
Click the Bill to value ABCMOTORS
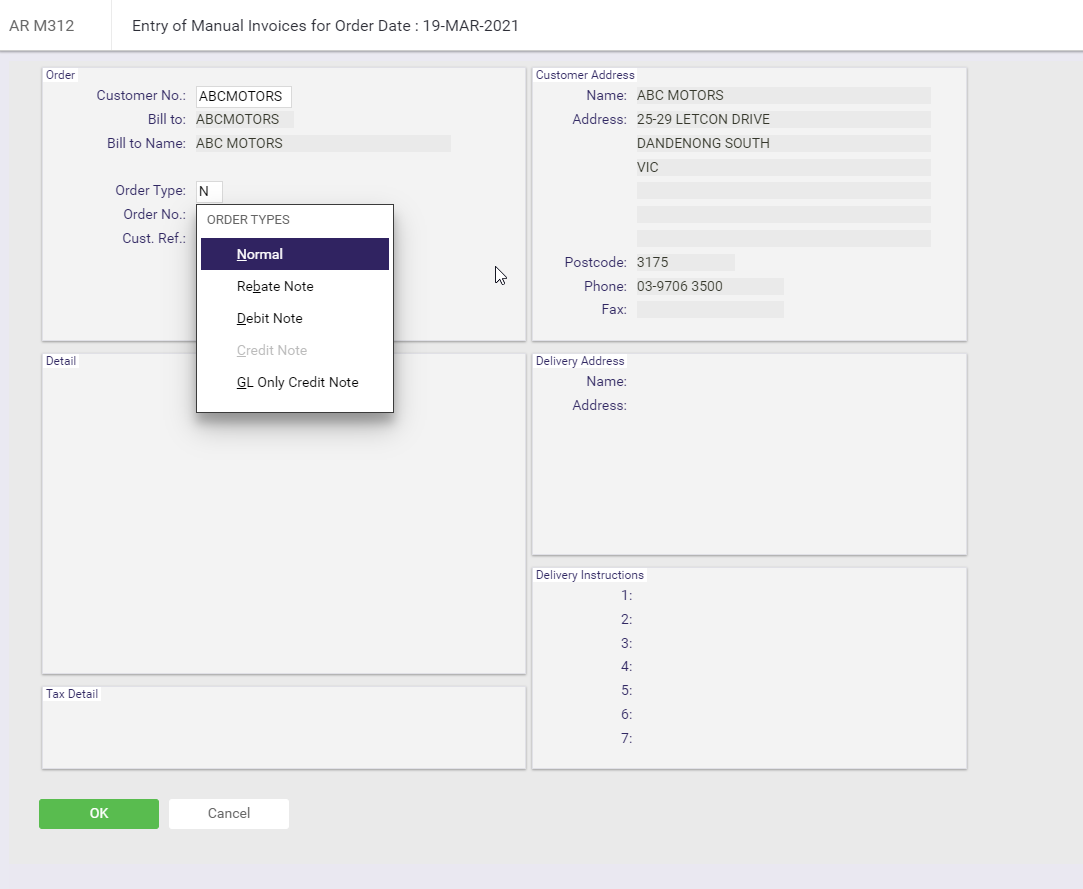tap(245, 120)
